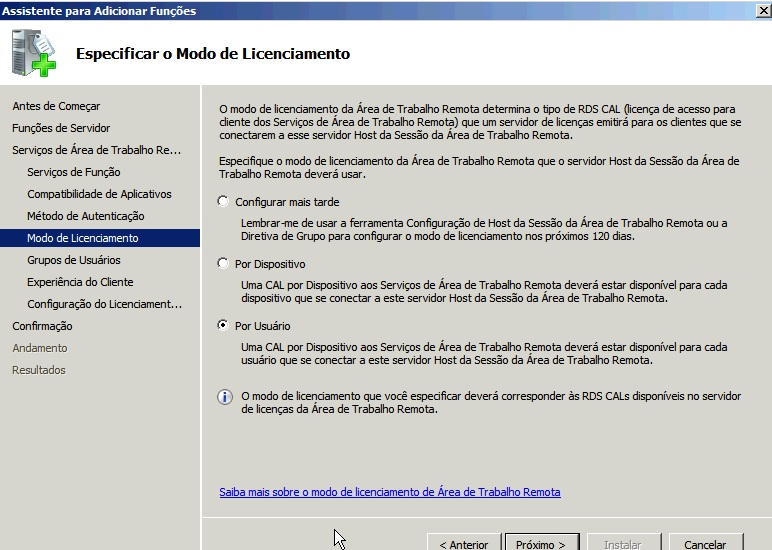Go to the Grupos de Usuários step
This screenshot has width=772, height=550.
click(x=74, y=260)
